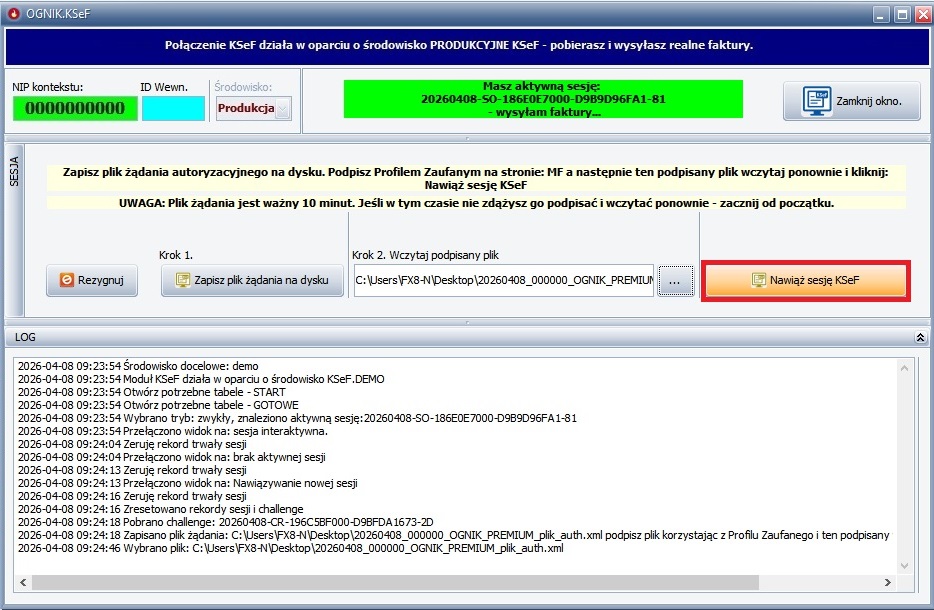Click Nawiąż sesję KSeF button
Image resolution: width=934 pixels, height=610 pixels.
coord(806,281)
